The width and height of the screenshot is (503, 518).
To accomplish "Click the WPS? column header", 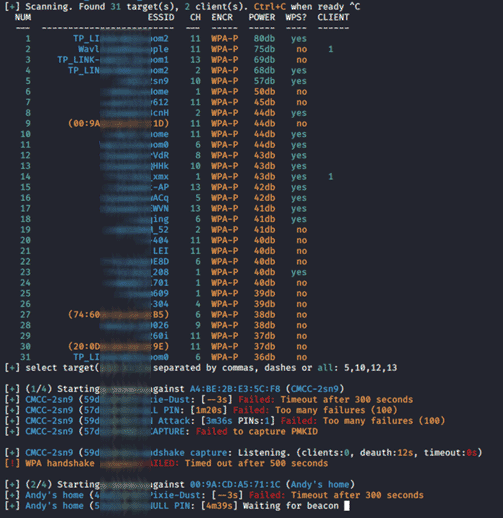I will coord(296,17).
